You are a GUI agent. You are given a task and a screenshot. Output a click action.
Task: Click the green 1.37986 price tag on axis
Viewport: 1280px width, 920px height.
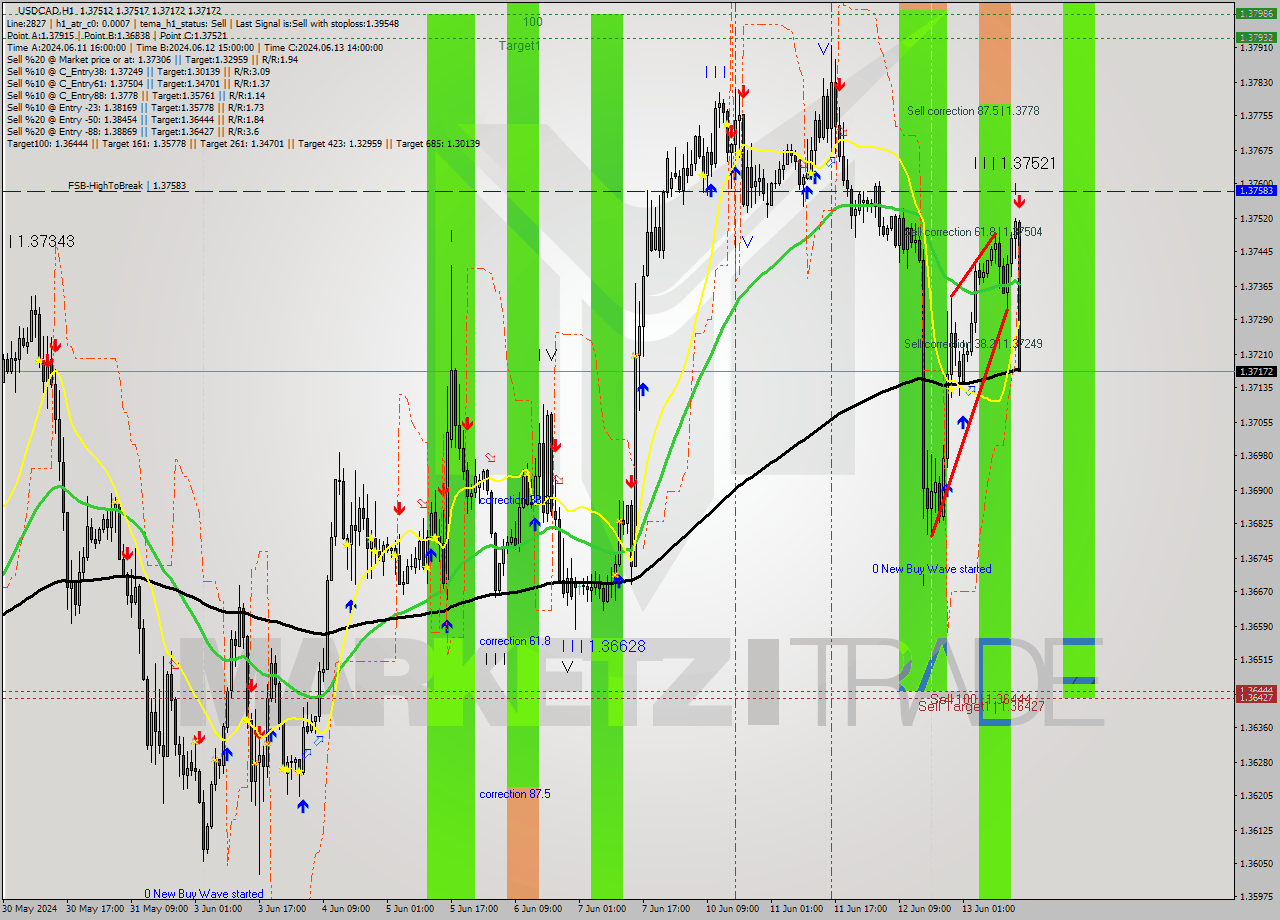coord(1255,14)
